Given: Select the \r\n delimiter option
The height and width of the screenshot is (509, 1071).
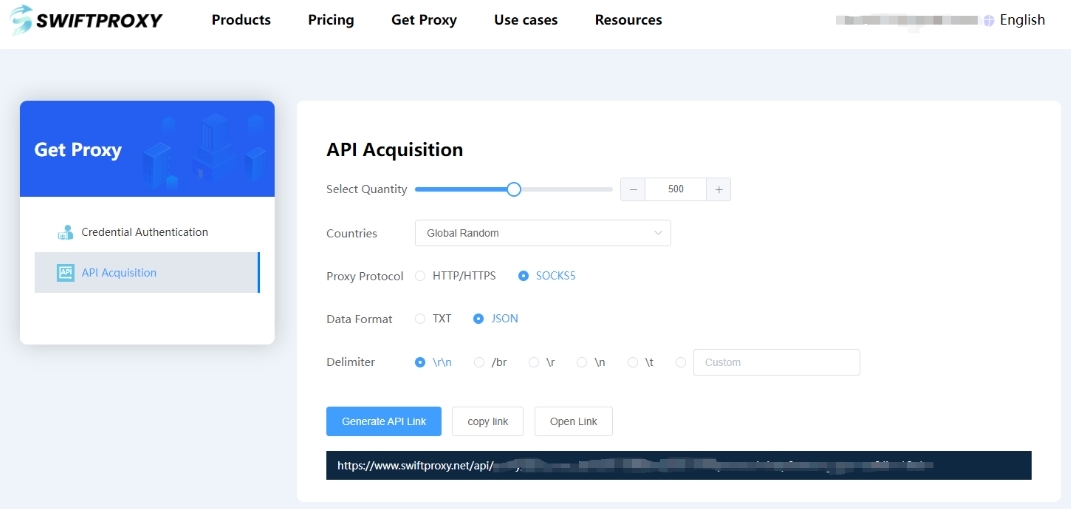Looking at the screenshot, I should pyautogui.click(x=420, y=362).
